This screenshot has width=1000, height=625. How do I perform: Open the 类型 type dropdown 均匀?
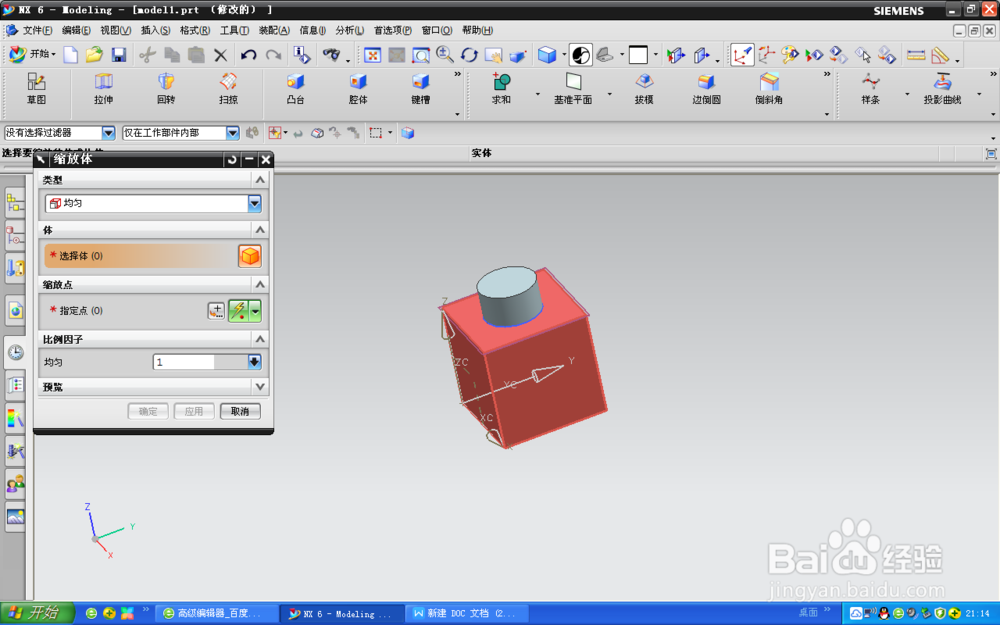pos(153,203)
